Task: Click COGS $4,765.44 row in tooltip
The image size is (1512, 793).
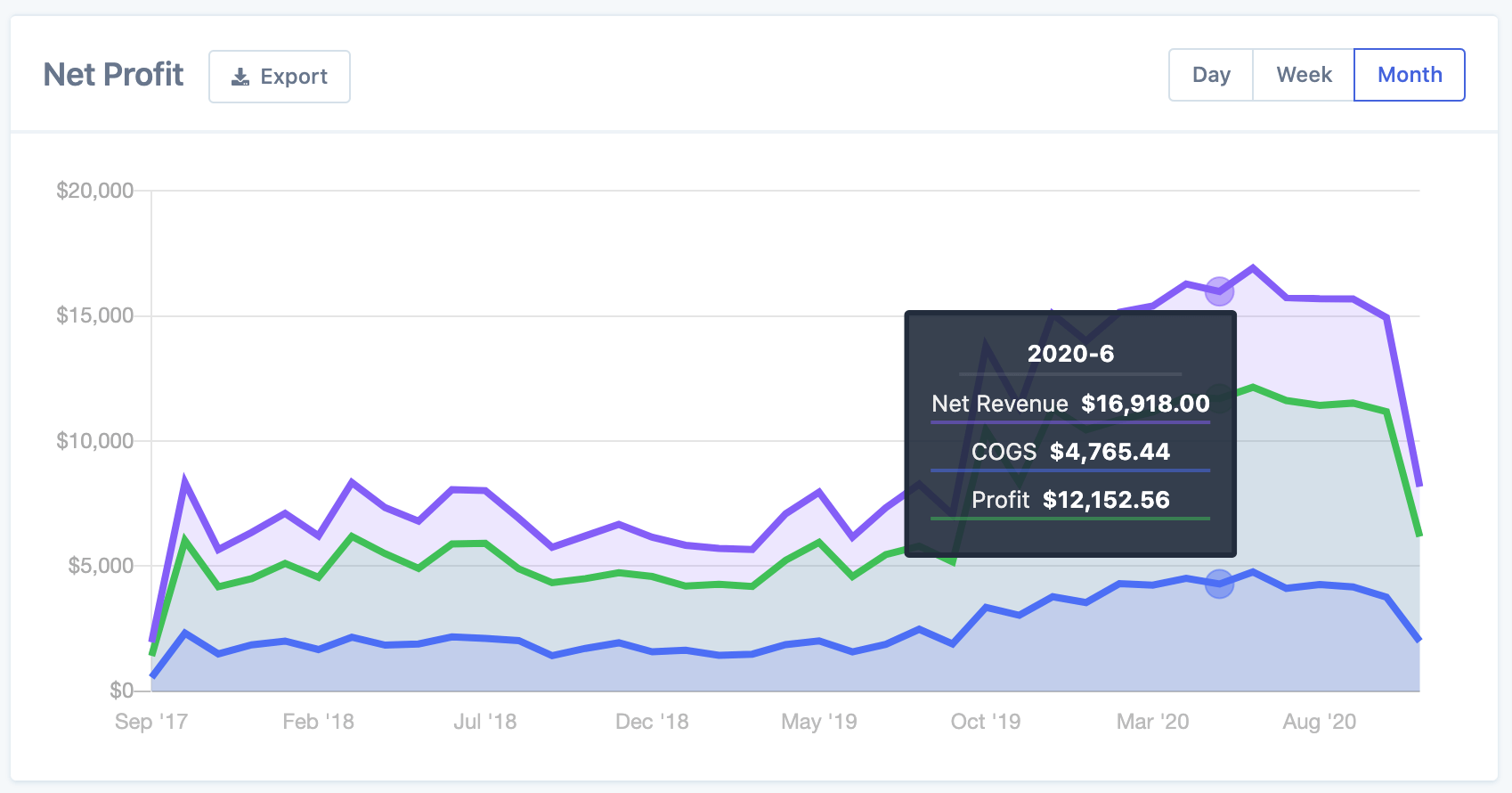Action: click(1070, 452)
